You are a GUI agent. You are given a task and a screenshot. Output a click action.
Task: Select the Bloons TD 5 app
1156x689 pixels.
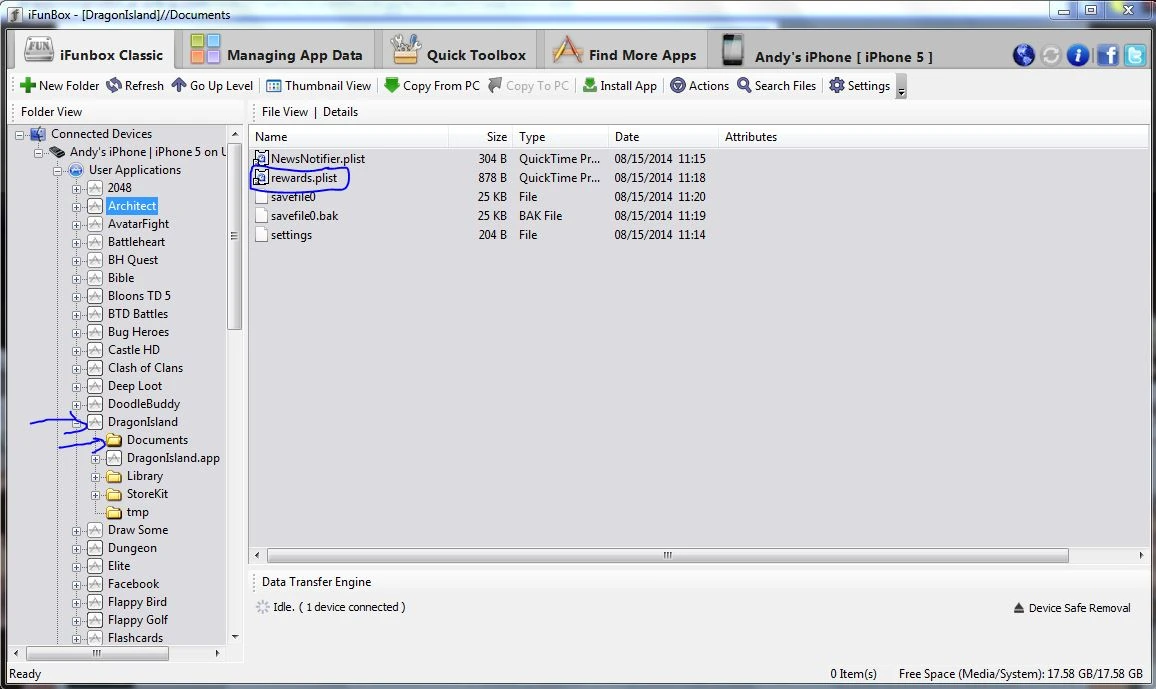point(139,295)
